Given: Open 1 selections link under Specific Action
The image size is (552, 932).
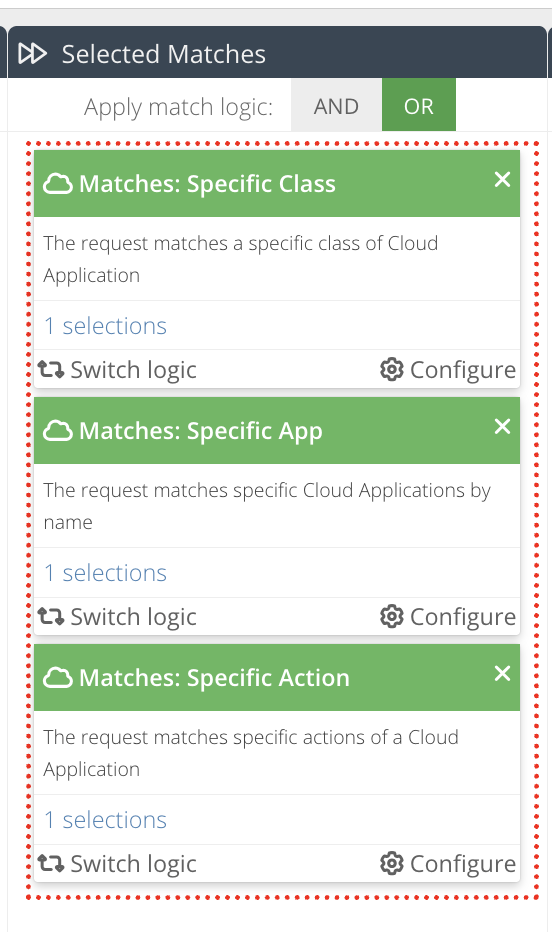Looking at the screenshot, I should click(105, 820).
